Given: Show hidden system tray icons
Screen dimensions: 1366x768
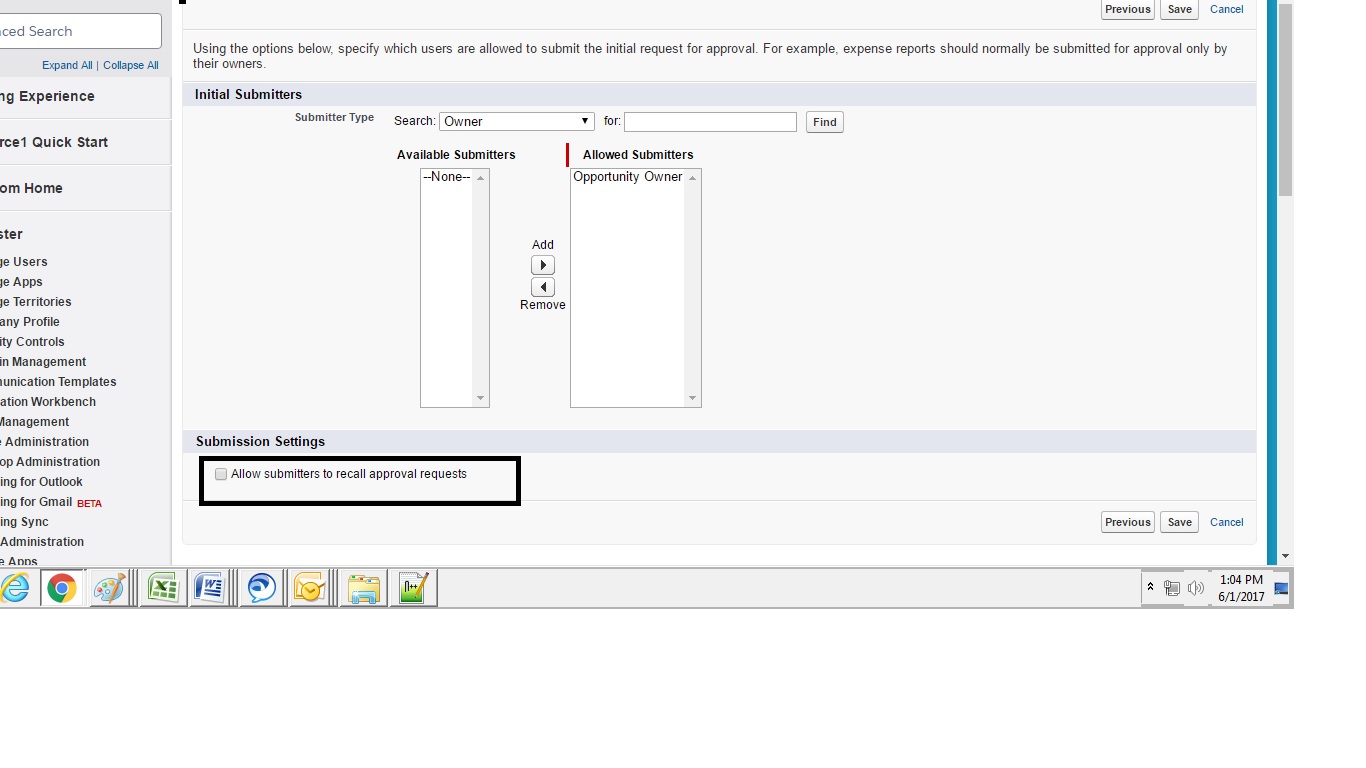Looking at the screenshot, I should 1151,588.
